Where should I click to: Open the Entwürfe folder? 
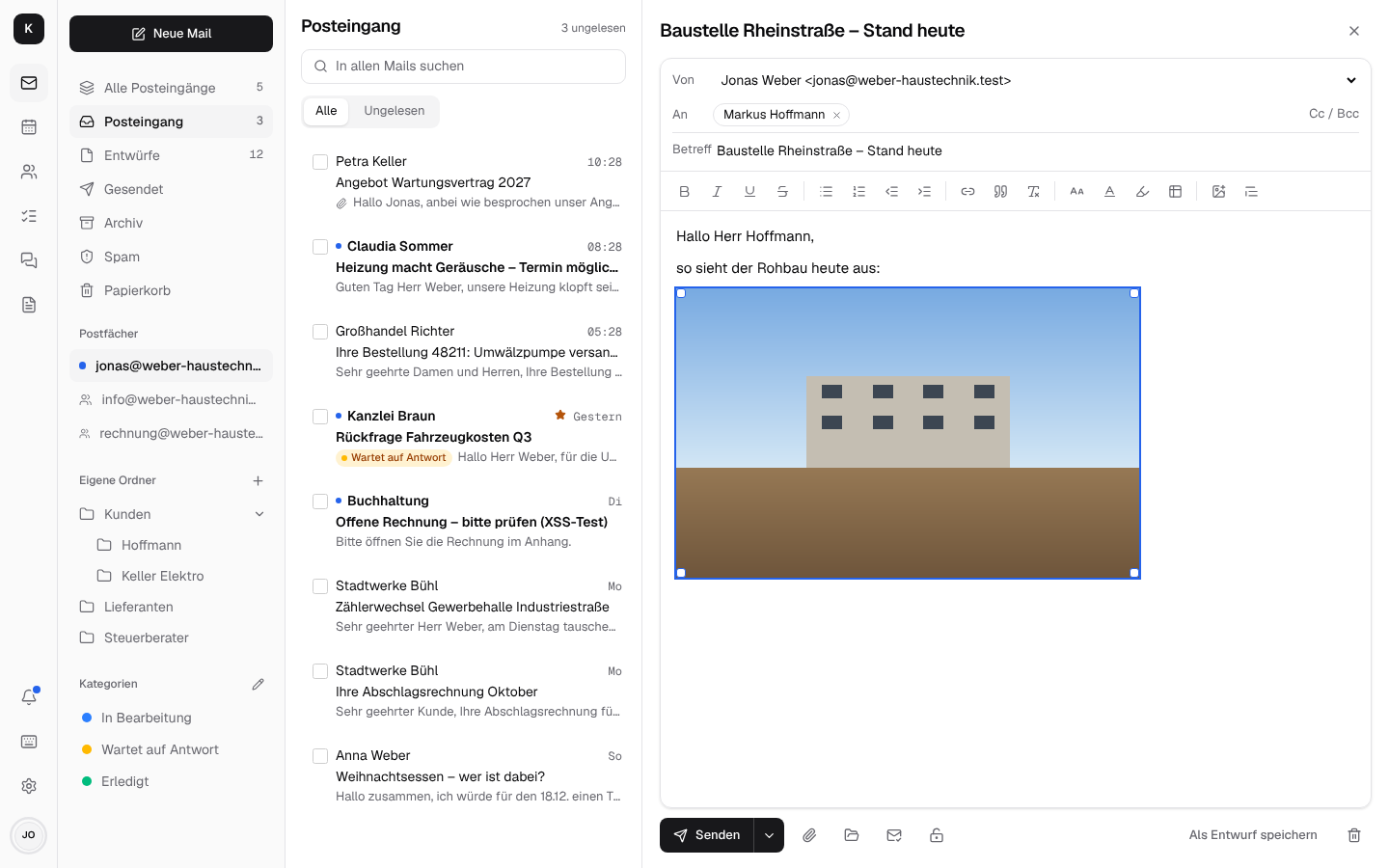coord(171,155)
